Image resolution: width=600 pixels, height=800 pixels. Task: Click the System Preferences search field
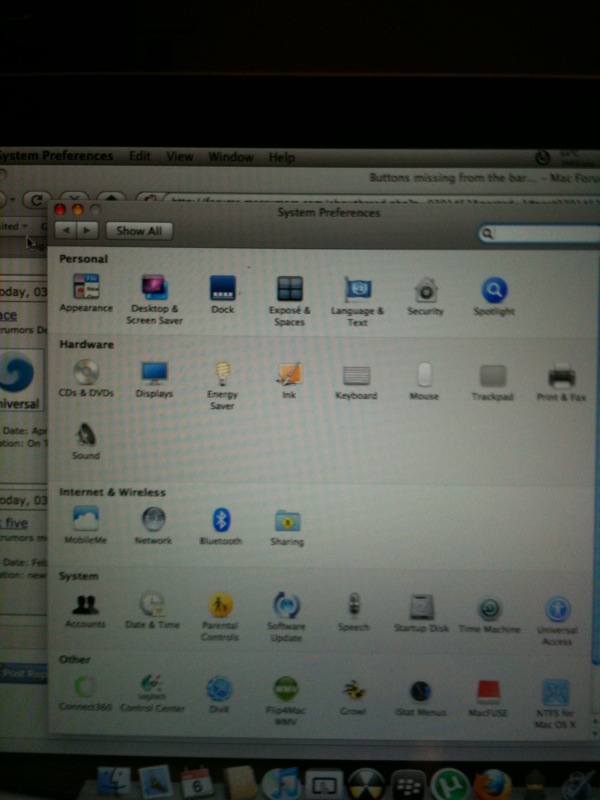[x=539, y=234]
